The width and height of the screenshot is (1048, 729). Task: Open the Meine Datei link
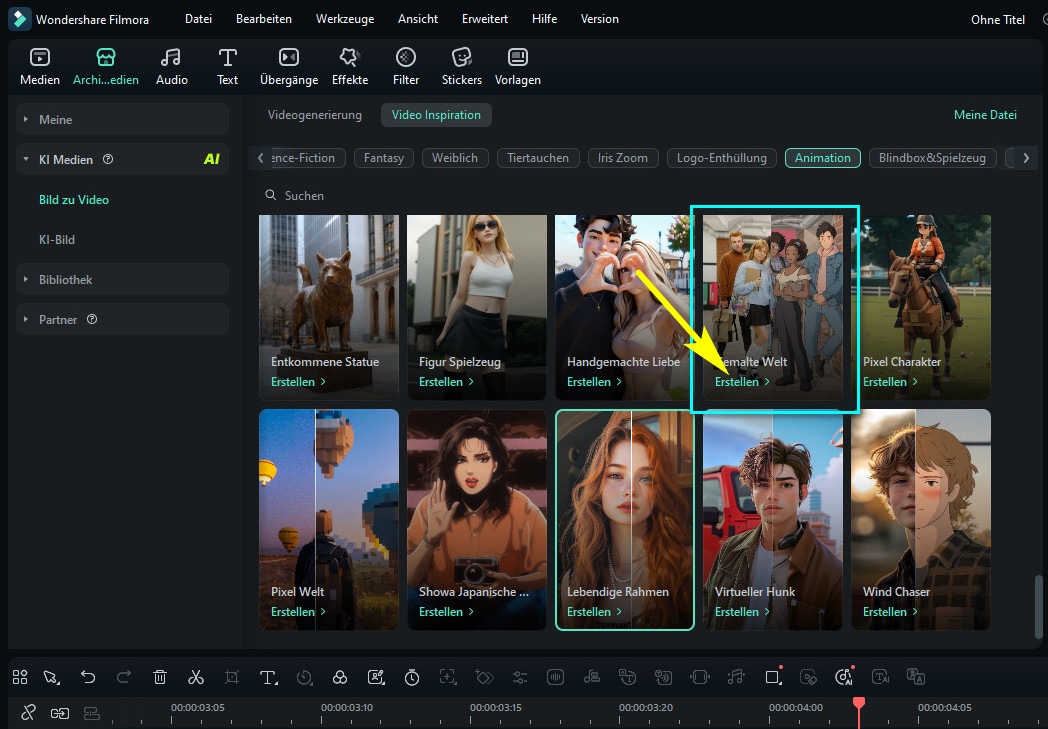pyautogui.click(x=985, y=115)
